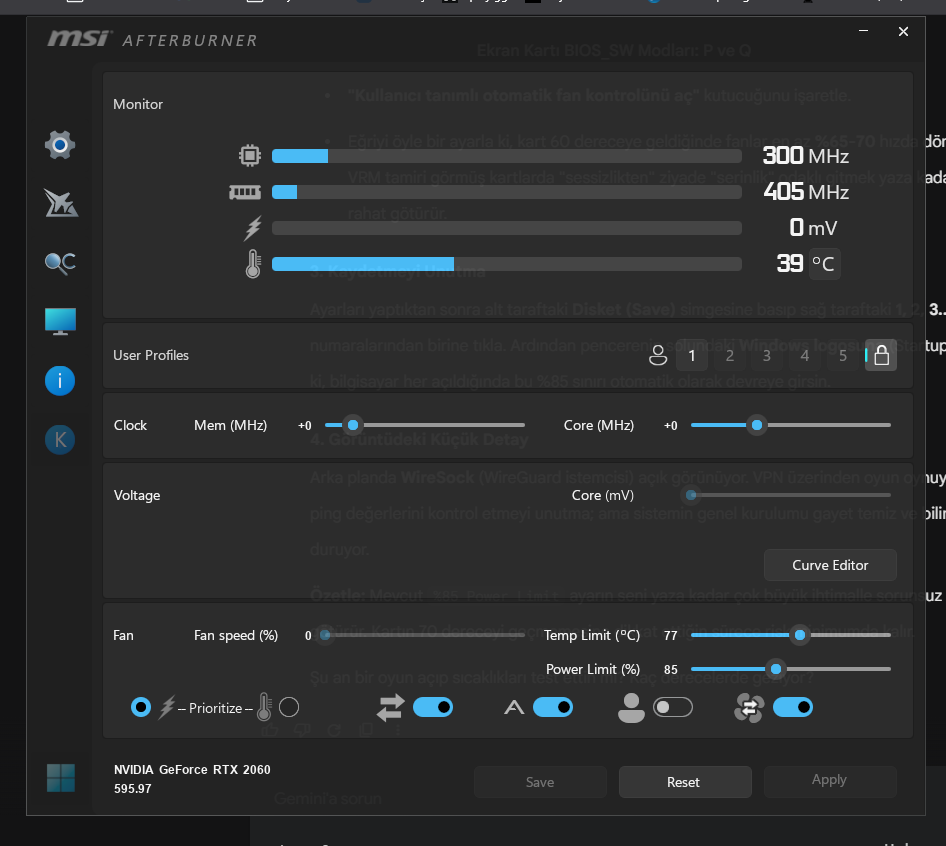The width and height of the screenshot is (946, 846).
Task: Click the Temp Limit value 77
Action: click(x=670, y=636)
